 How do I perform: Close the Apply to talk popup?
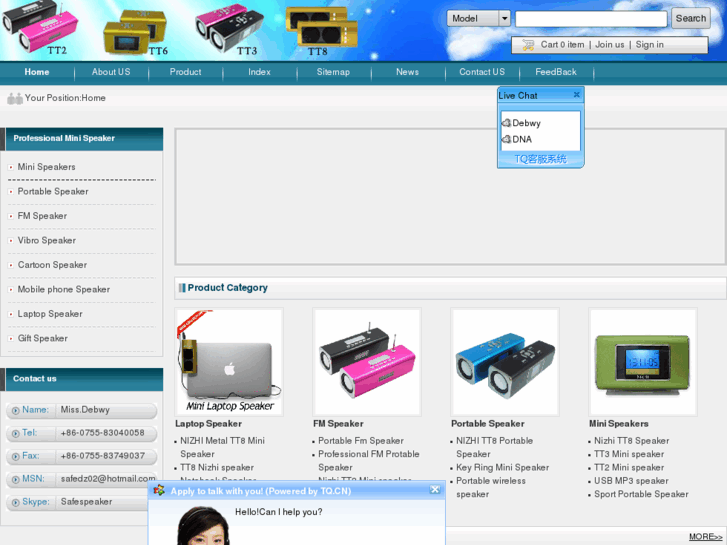pyautogui.click(x=434, y=489)
